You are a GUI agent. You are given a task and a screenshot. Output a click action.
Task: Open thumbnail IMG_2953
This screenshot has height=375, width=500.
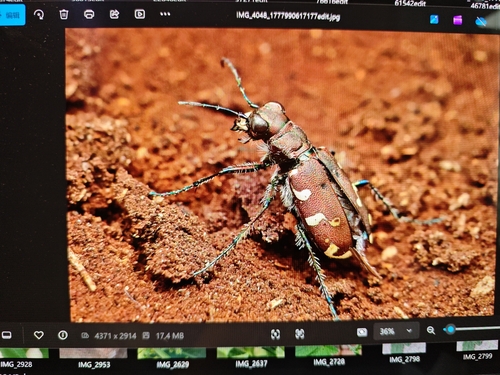point(93,358)
